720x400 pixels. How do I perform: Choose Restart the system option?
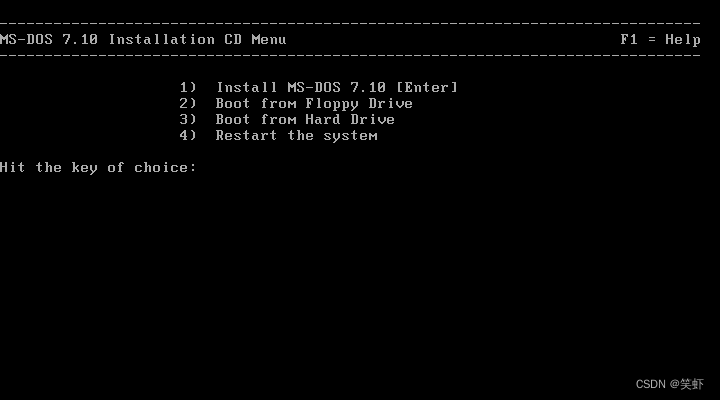(x=278, y=135)
